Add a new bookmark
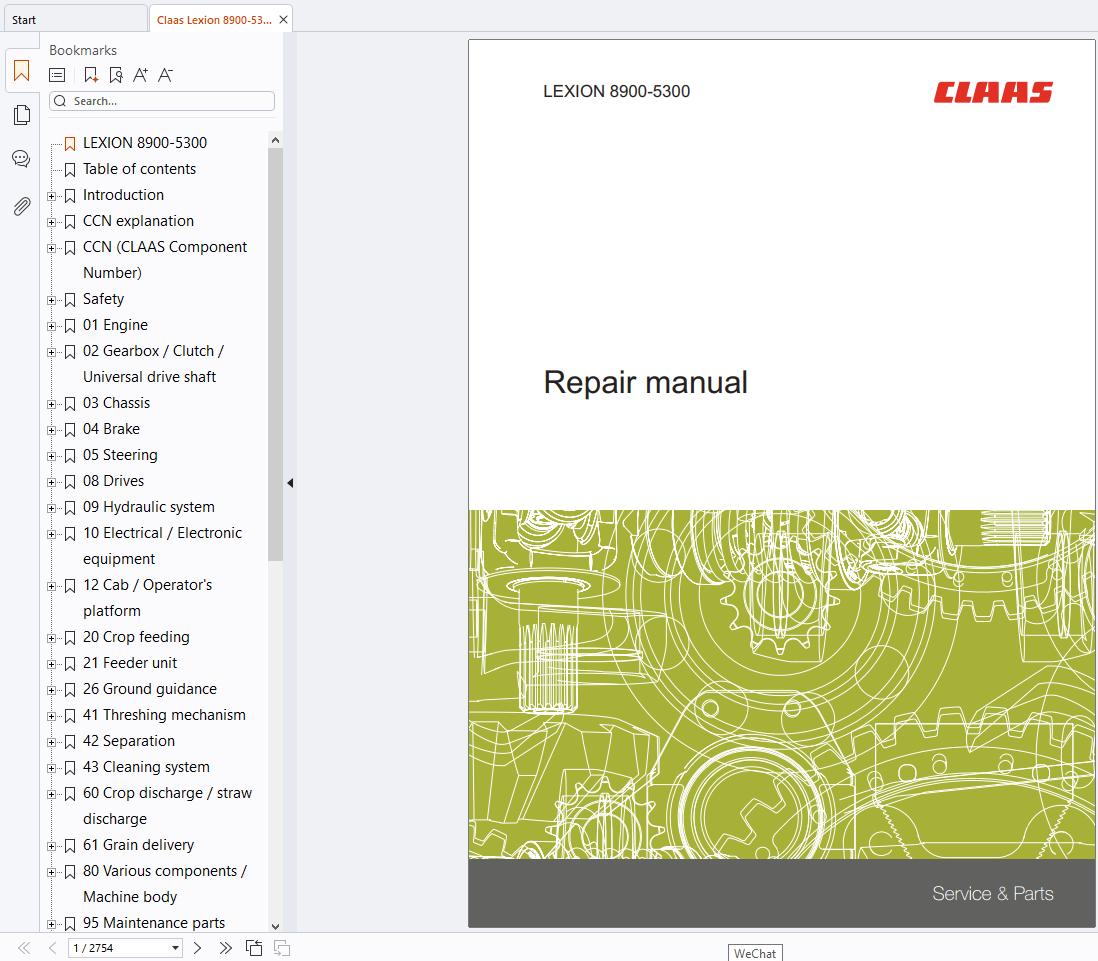 90,74
